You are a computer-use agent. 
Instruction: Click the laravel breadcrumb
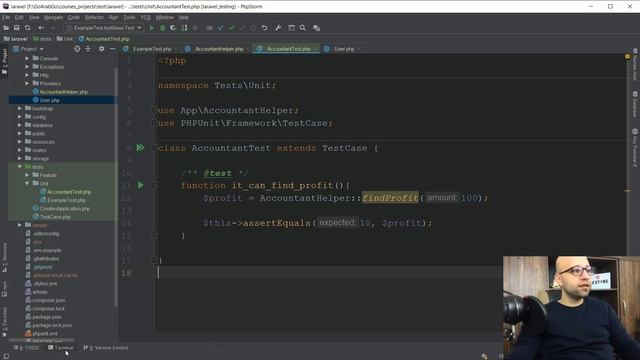(x=15, y=39)
